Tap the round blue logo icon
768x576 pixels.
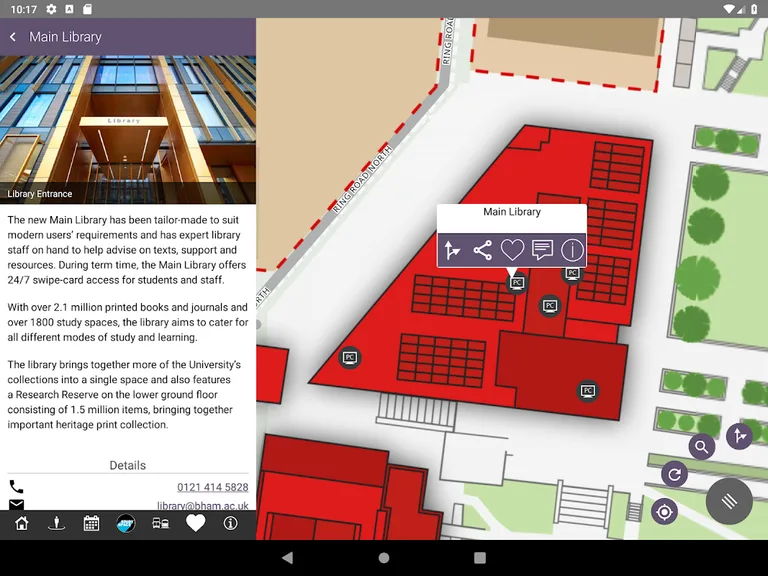(x=126, y=524)
